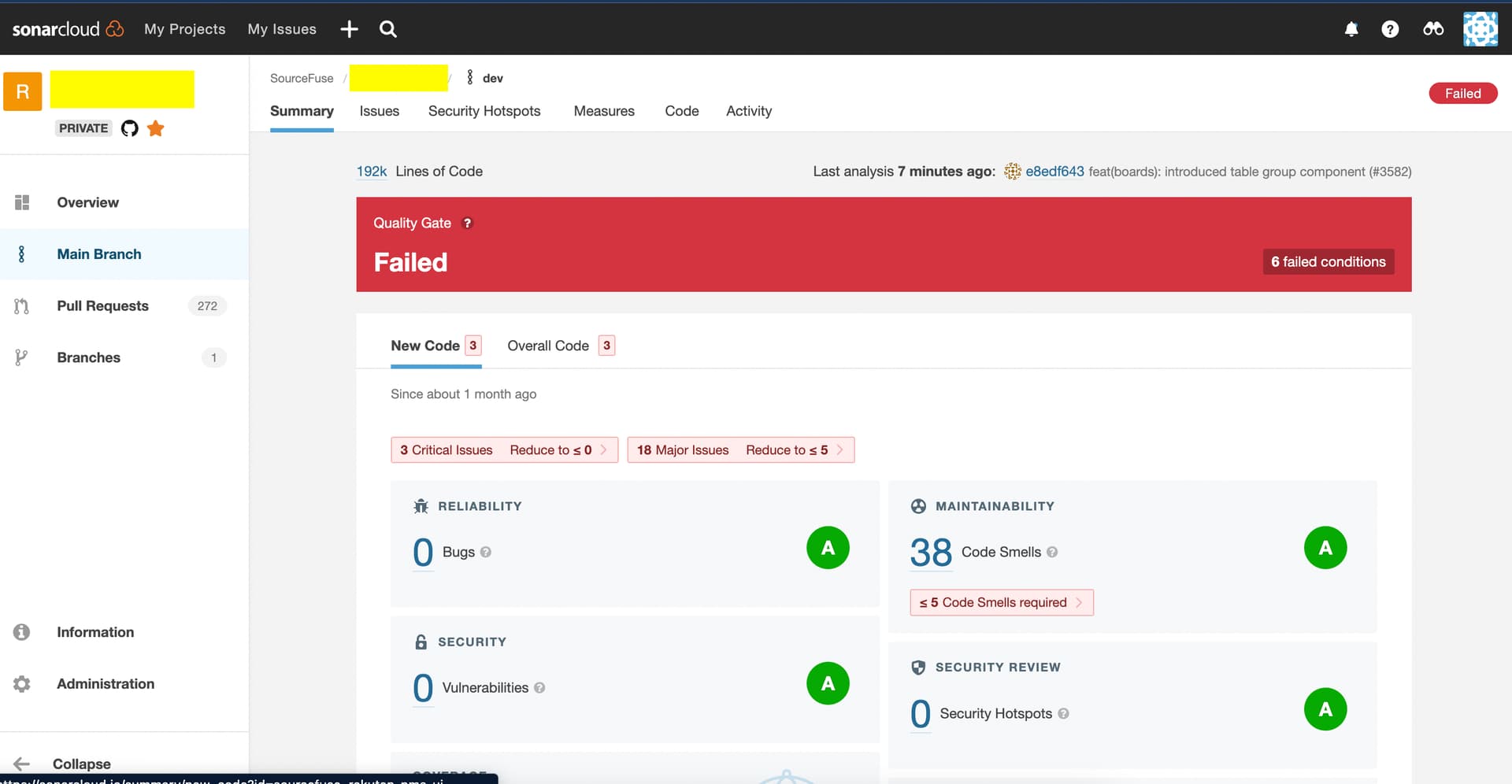
Task: Open the search magnifier in top bar
Action: click(x=388, y=29)
